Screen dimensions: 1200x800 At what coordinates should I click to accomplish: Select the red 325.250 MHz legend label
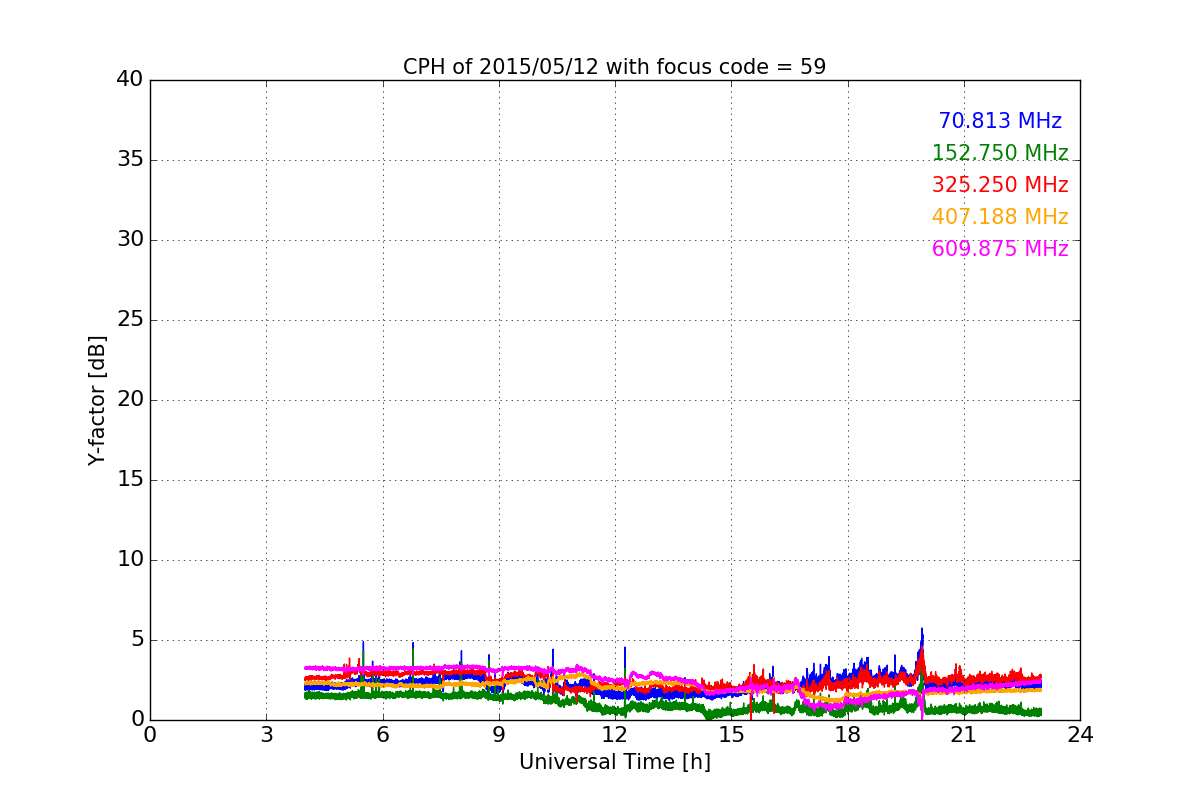tap(1000, 185)
